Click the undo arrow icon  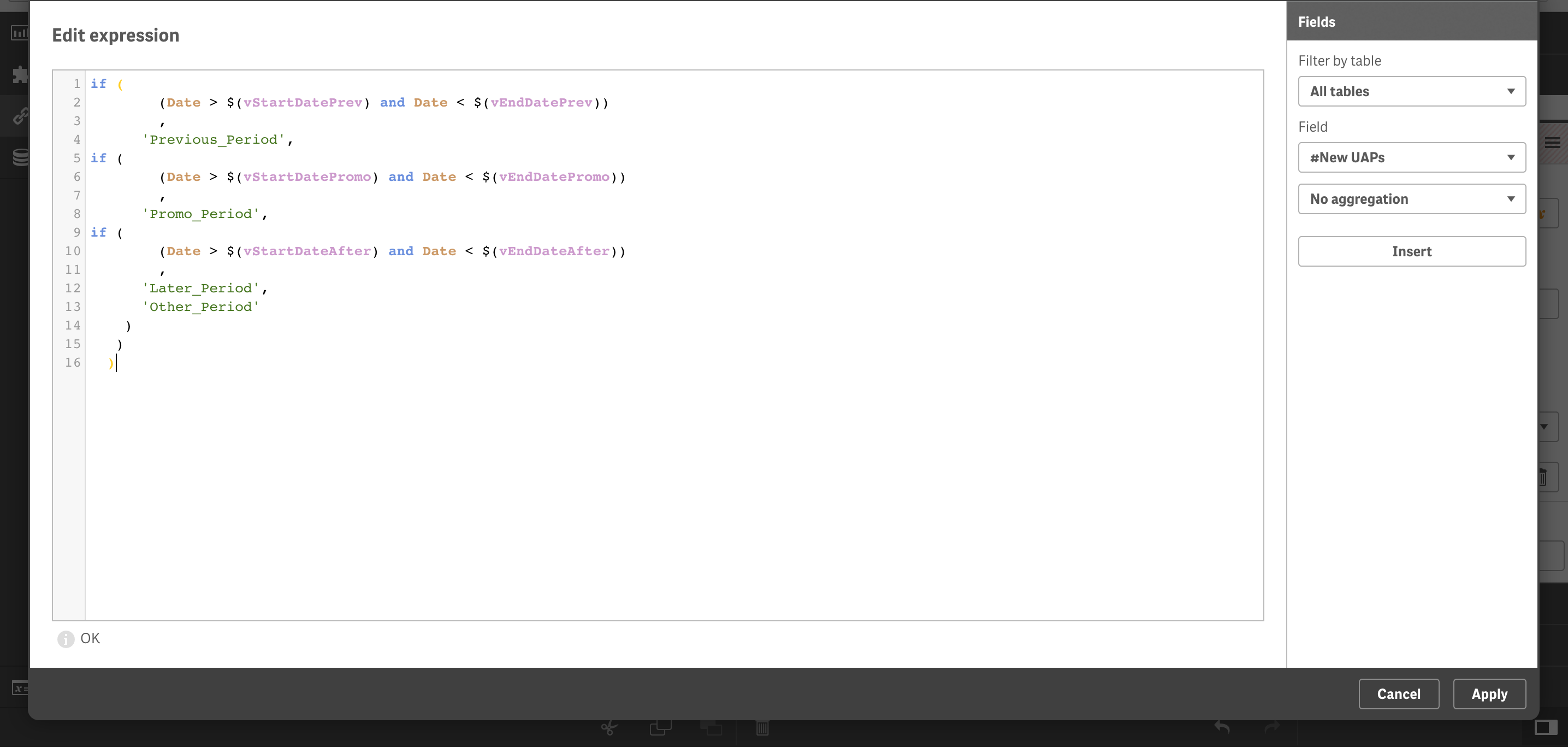pyautogui.click(x=1221, y=728)
